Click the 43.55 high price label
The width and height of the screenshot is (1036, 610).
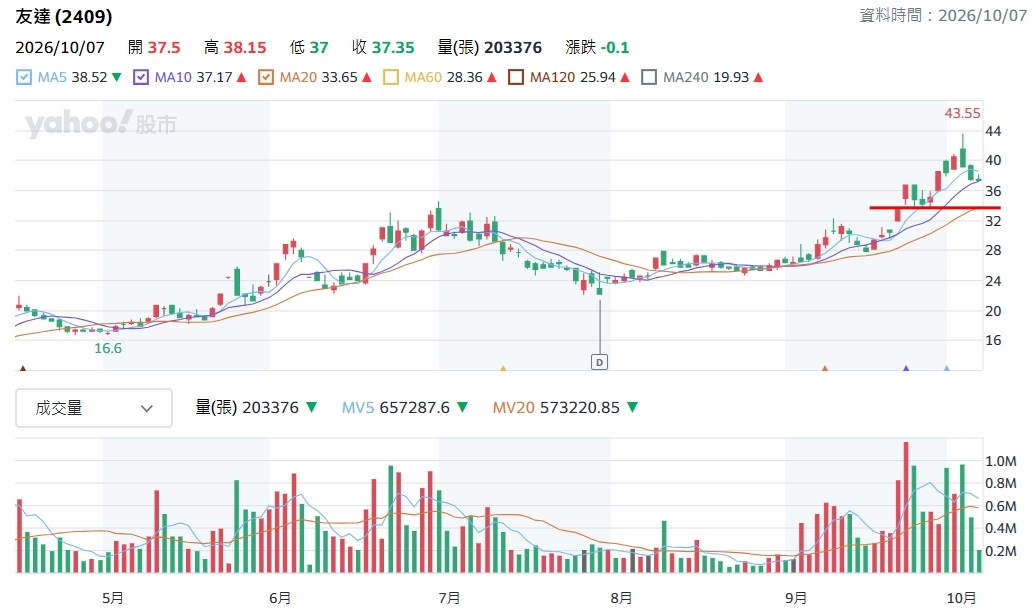[x=962, y=113]
